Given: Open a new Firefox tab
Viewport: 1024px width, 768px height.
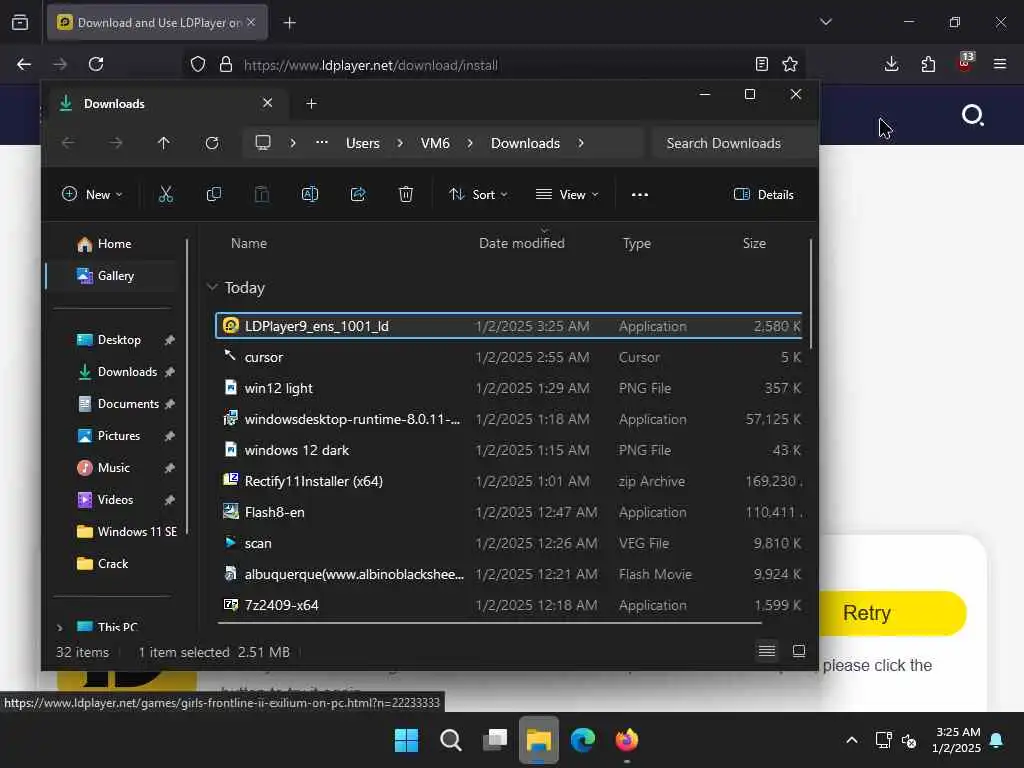Looking at the screenshot, I should point(289,23).
